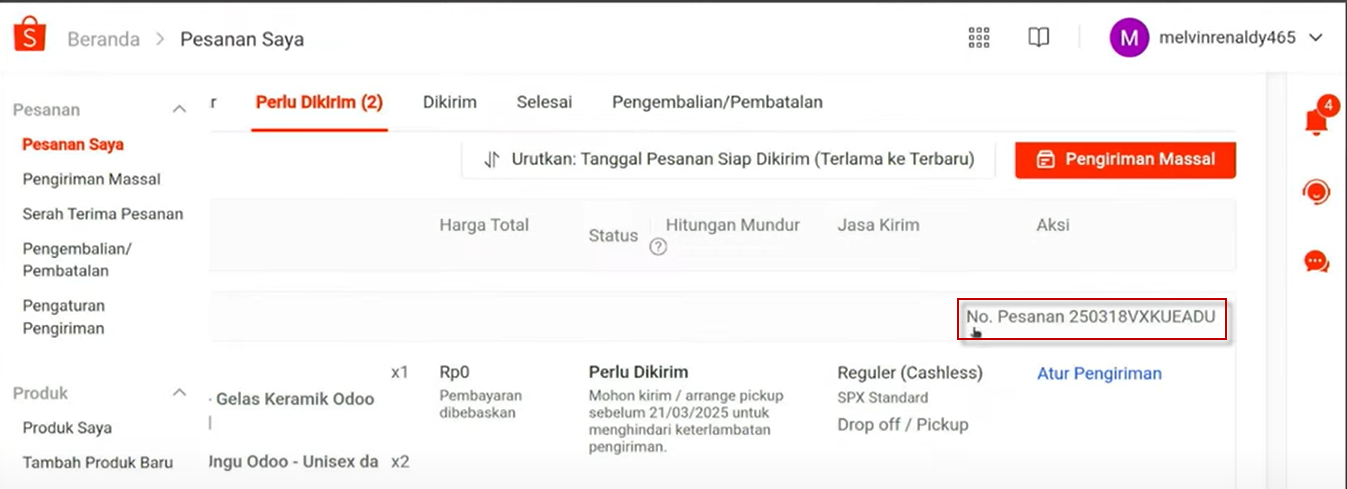Screen dimensions: 1347x489
Task: Collapse the Pesanan sidebar section
Action: click(180, 109)
